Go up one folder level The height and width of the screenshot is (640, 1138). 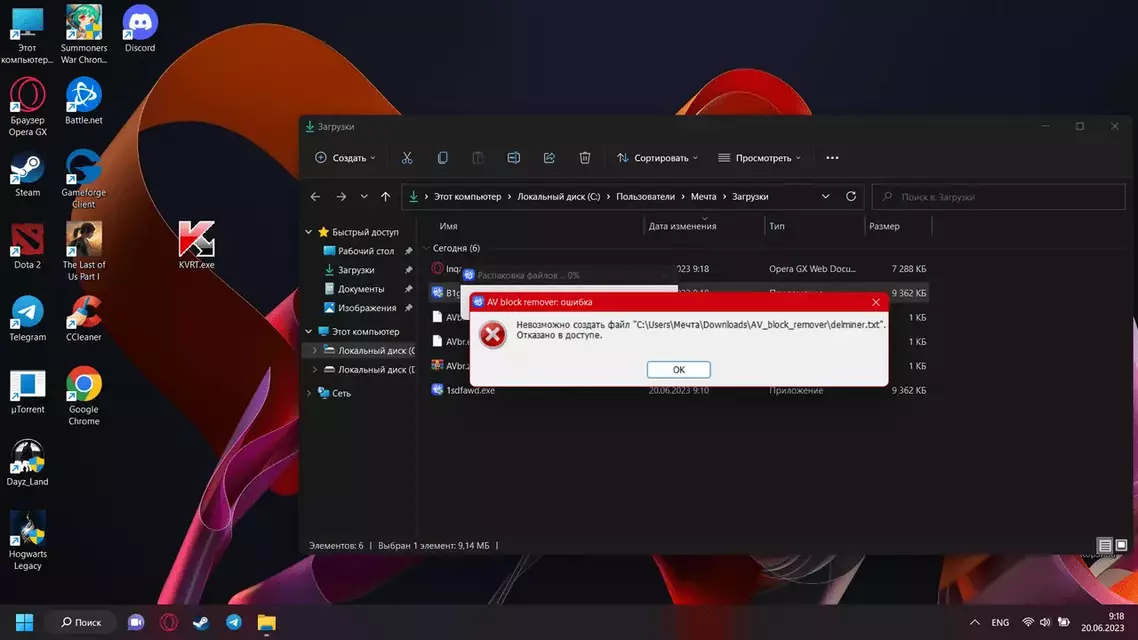click(x=385, y=197)
